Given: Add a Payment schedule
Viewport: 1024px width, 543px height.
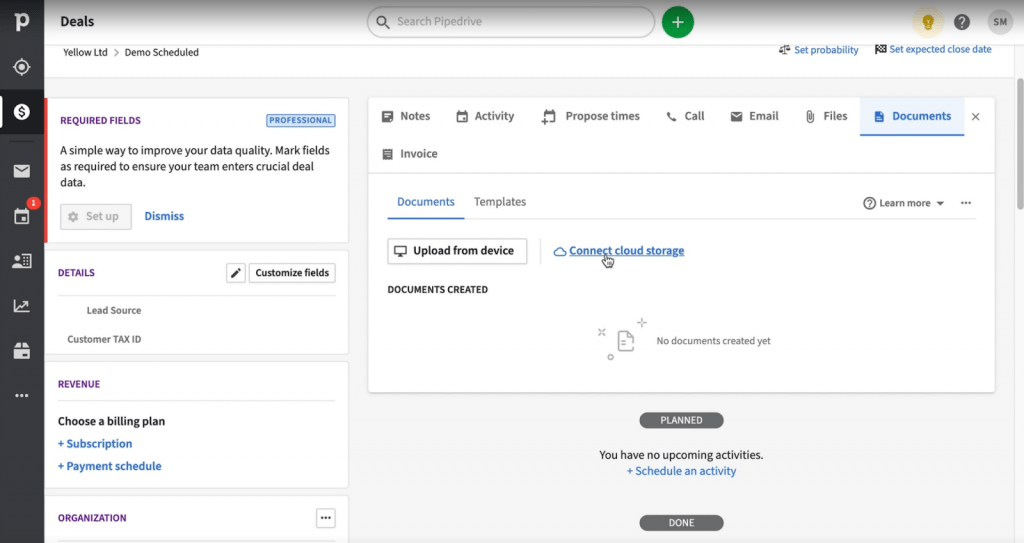Looking at the screenshot, I should [x=110, y=466].
